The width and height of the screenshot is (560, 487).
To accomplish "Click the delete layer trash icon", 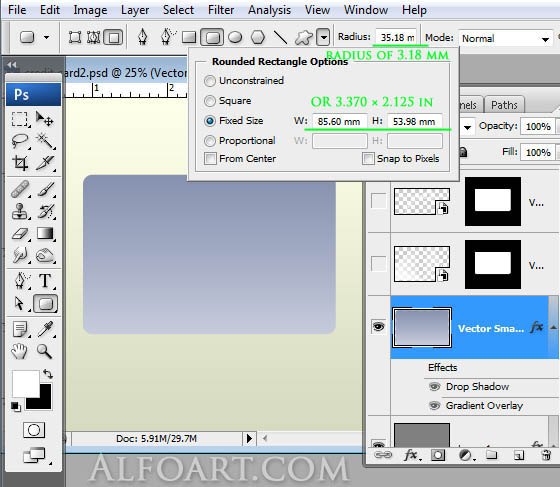I will click(x=546, y=455).
